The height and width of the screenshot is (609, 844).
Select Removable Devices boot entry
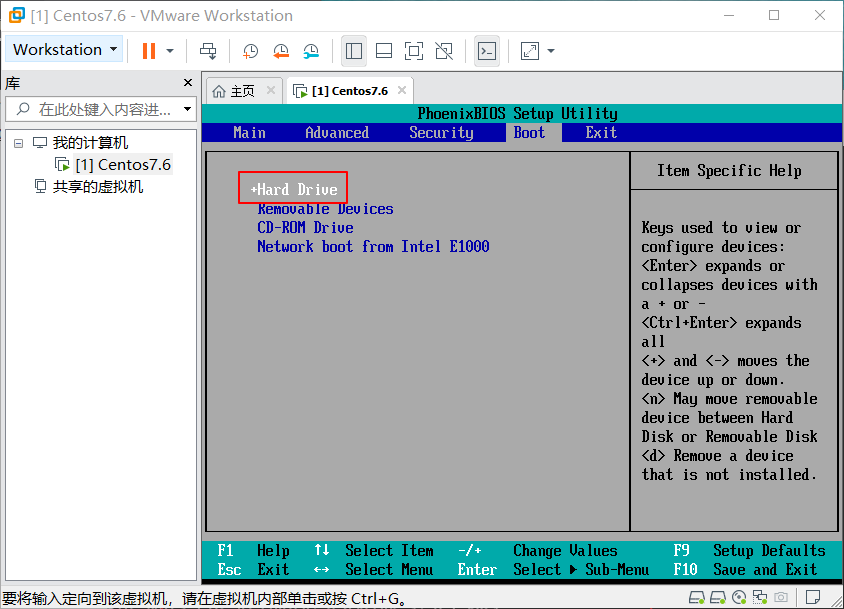click(325, 209)
